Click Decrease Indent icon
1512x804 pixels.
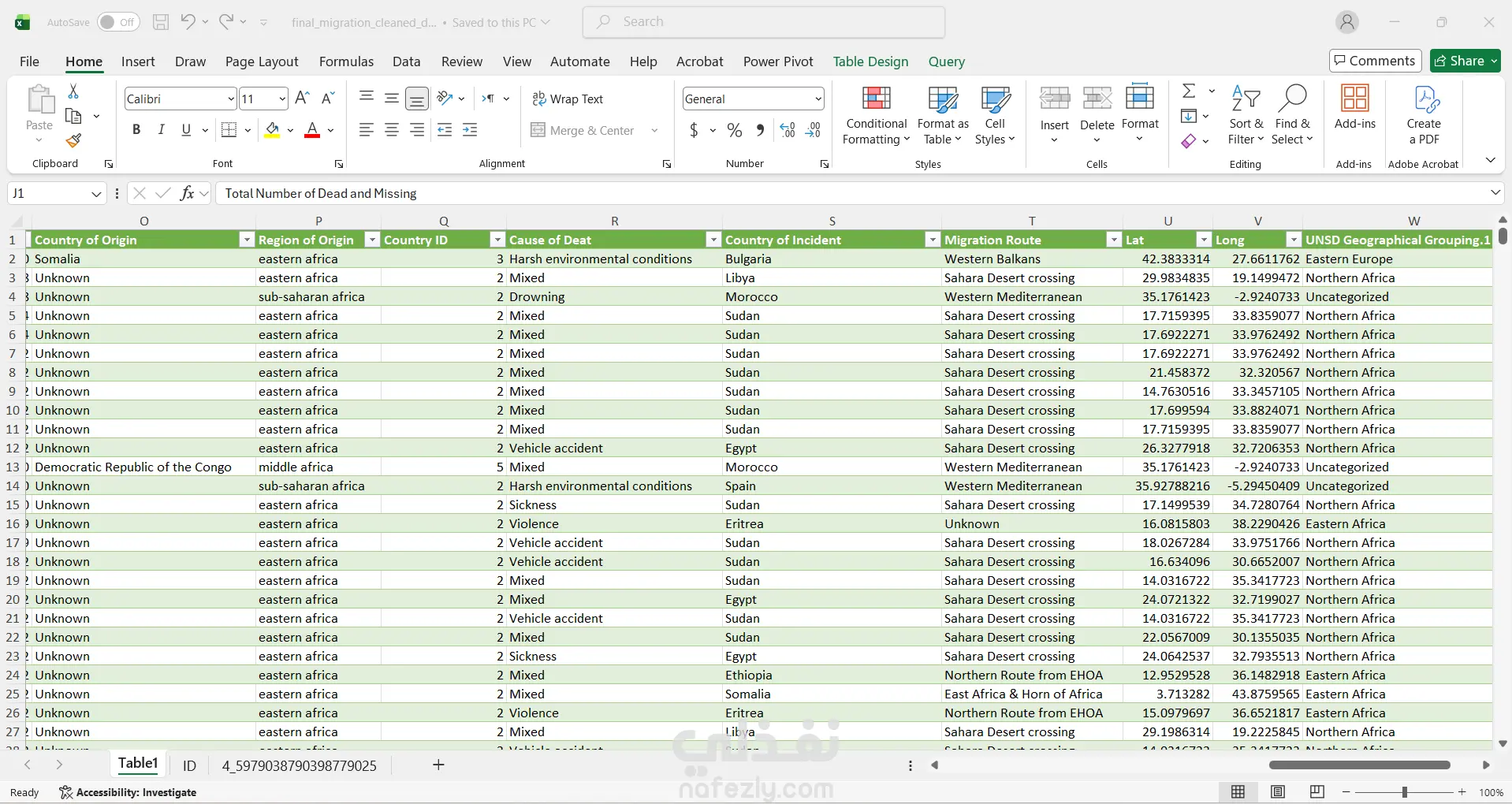(x=445, y=130)
